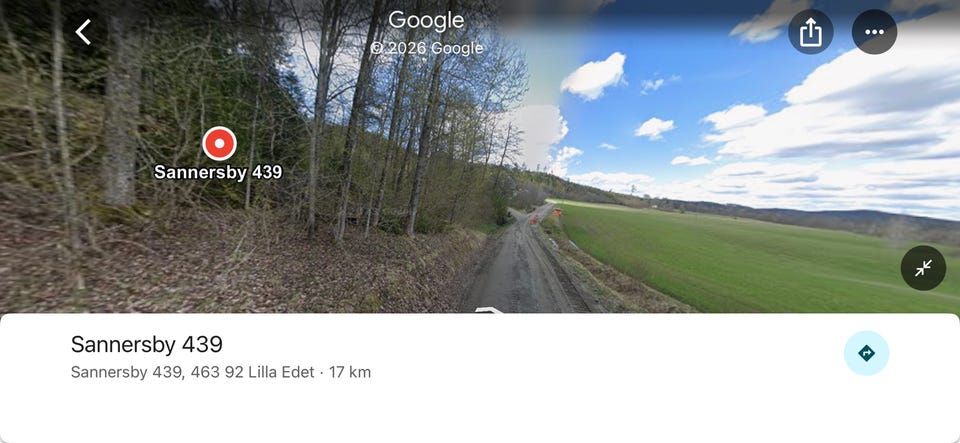Tap the red location pin marker
Image resolution: width=960 pixels, height=443 pixels.
219,144
